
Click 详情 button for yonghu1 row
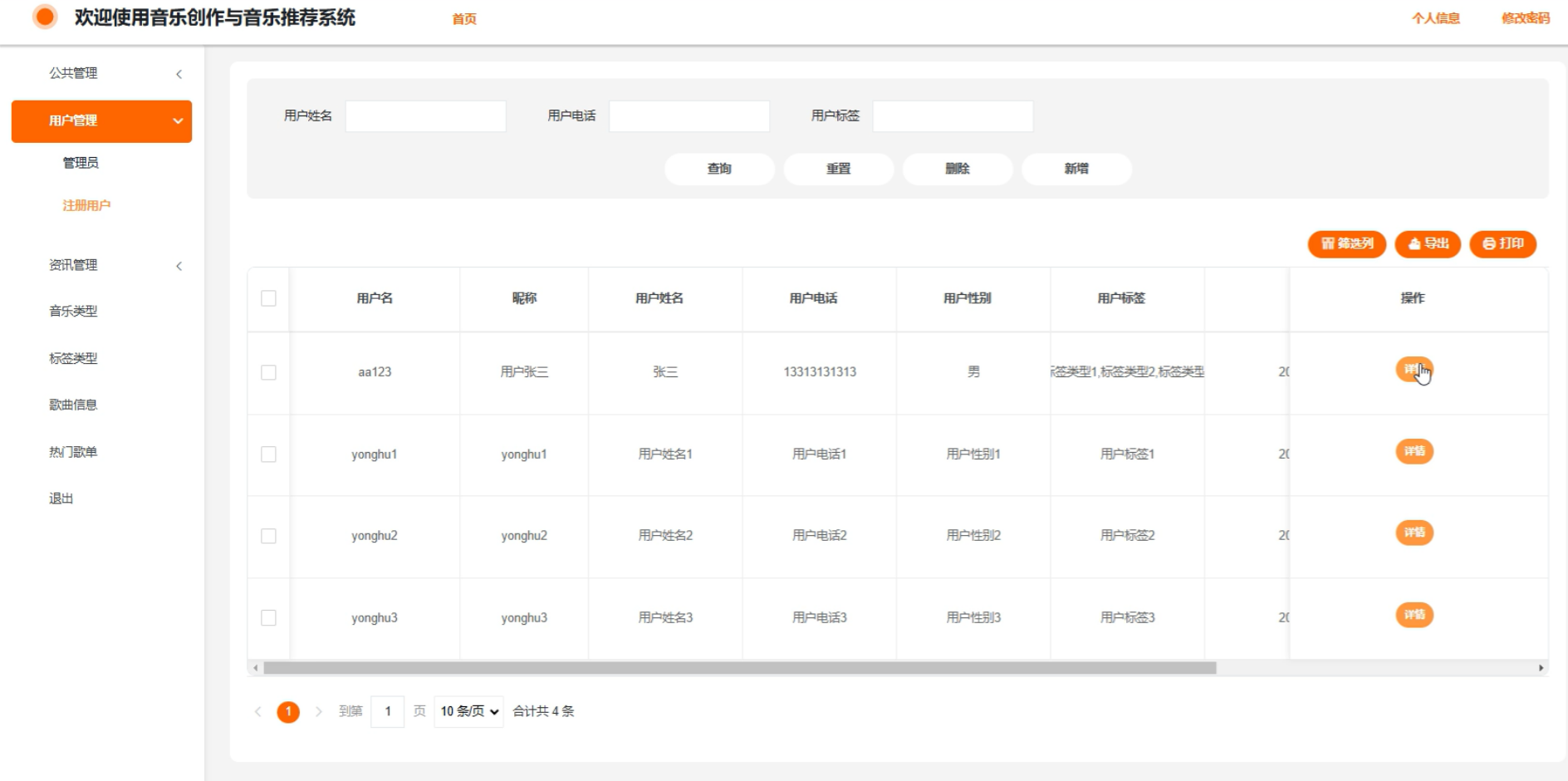tap(1414, 451)
